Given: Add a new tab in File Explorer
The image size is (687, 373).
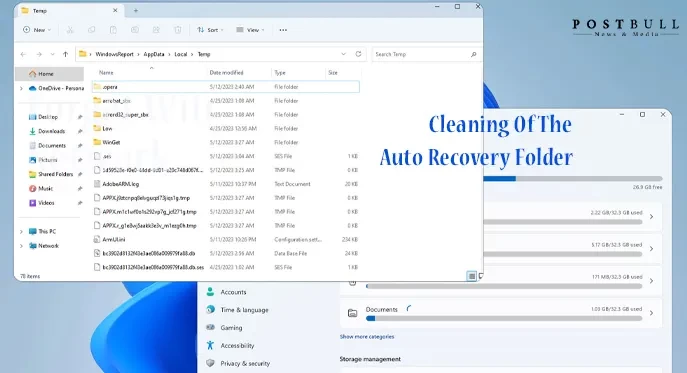Looking at the screenshot, I should coord(136,11).
